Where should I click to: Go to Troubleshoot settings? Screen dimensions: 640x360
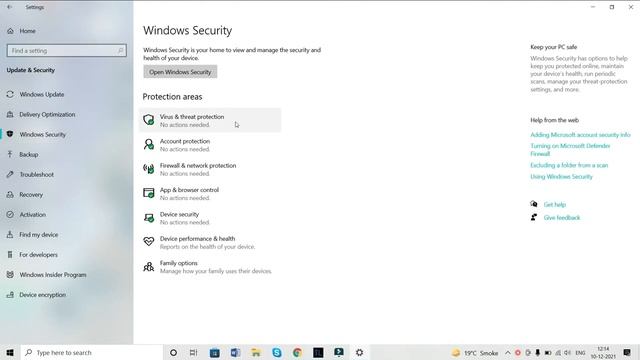pos(36,174)
